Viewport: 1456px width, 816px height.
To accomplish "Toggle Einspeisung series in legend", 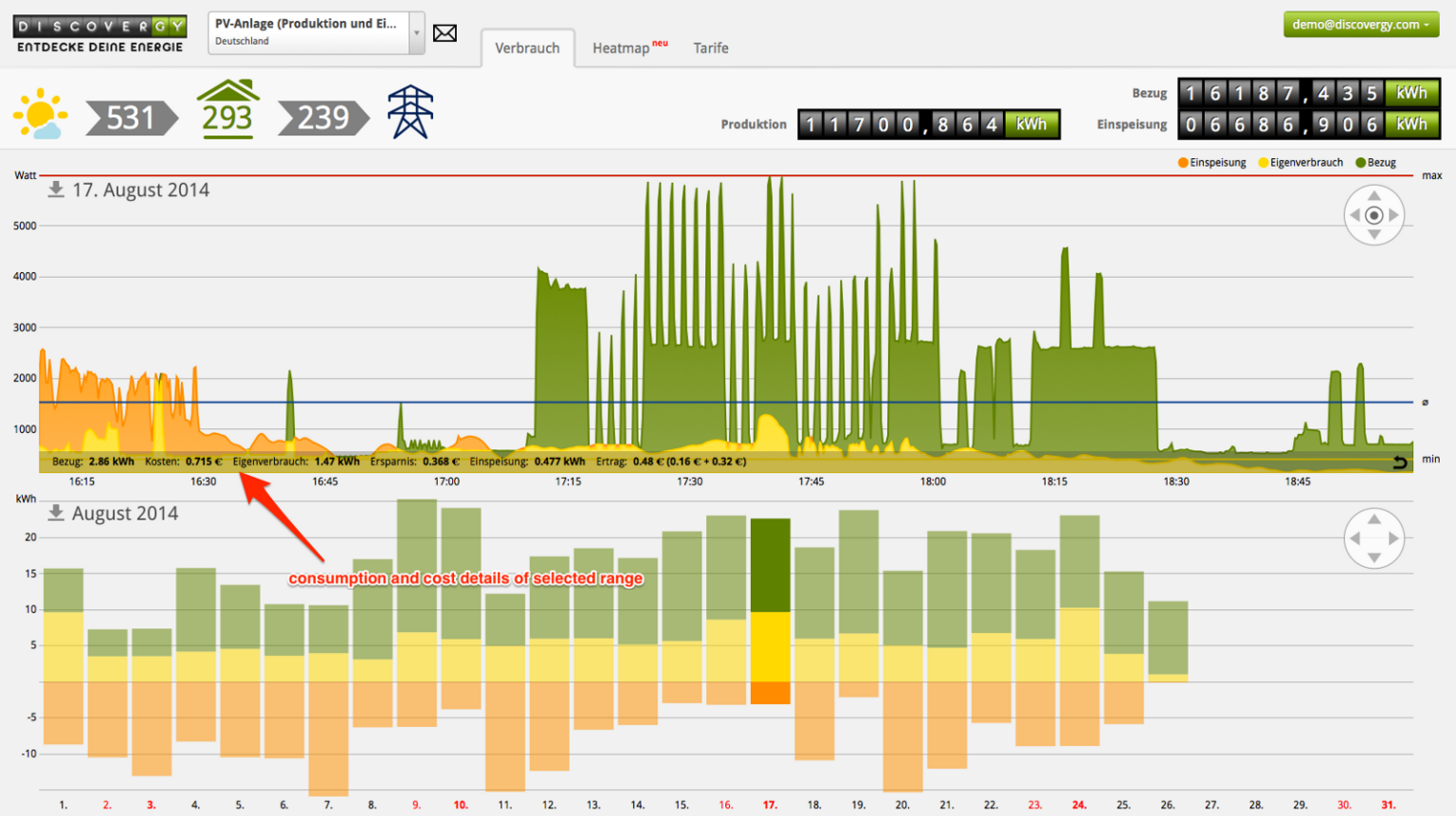I will click(1211, 163).
